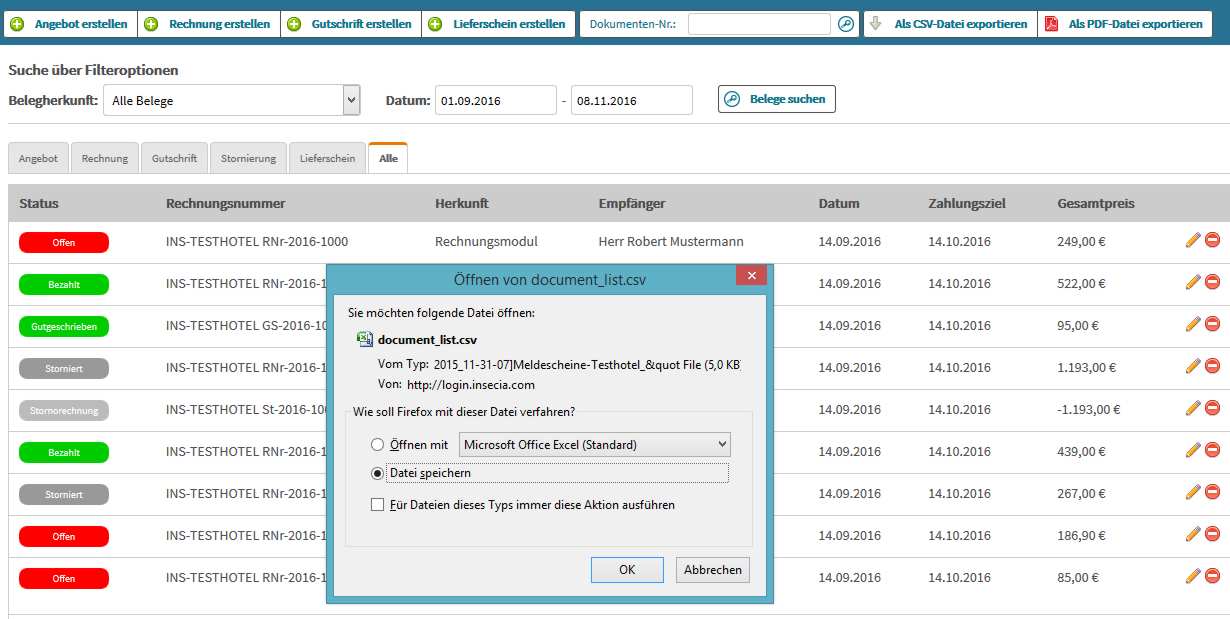Switch to the Angebot tab
Image resolution: width=1230 pixels, height=619 pixels.
pyautogui.click(x=38, y=158)
